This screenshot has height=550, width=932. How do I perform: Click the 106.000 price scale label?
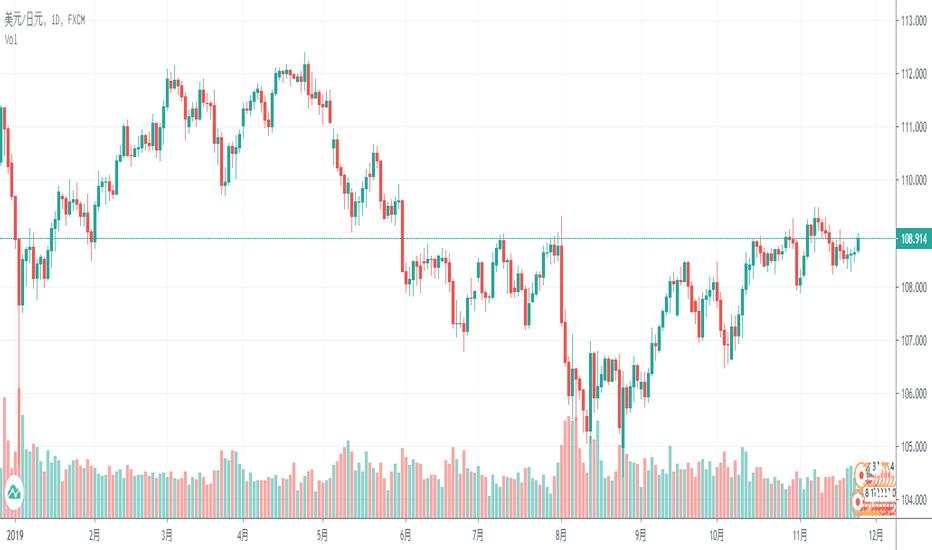(912, 394)
